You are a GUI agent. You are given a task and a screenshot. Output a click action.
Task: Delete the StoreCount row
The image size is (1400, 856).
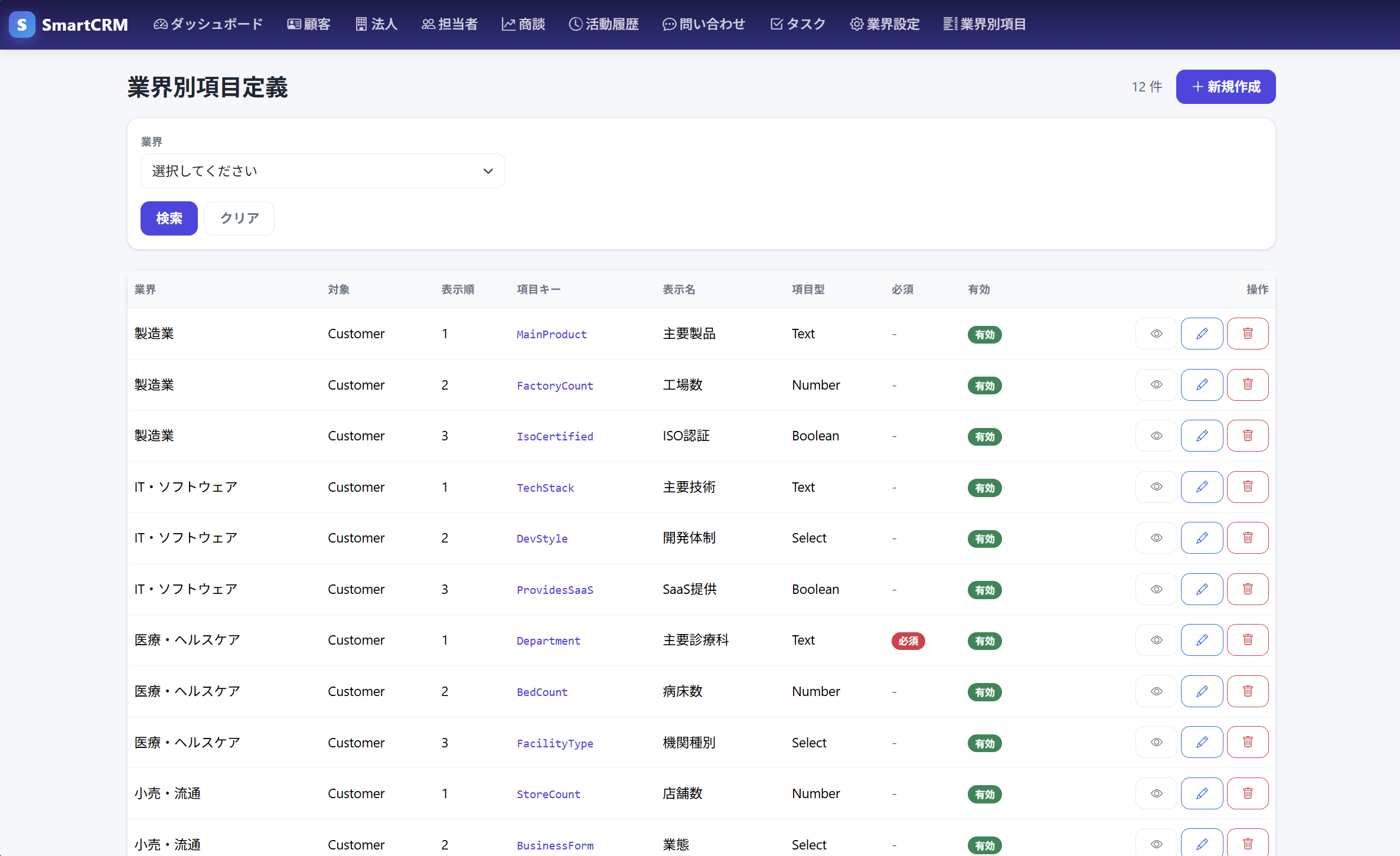tap(1247, 793)
